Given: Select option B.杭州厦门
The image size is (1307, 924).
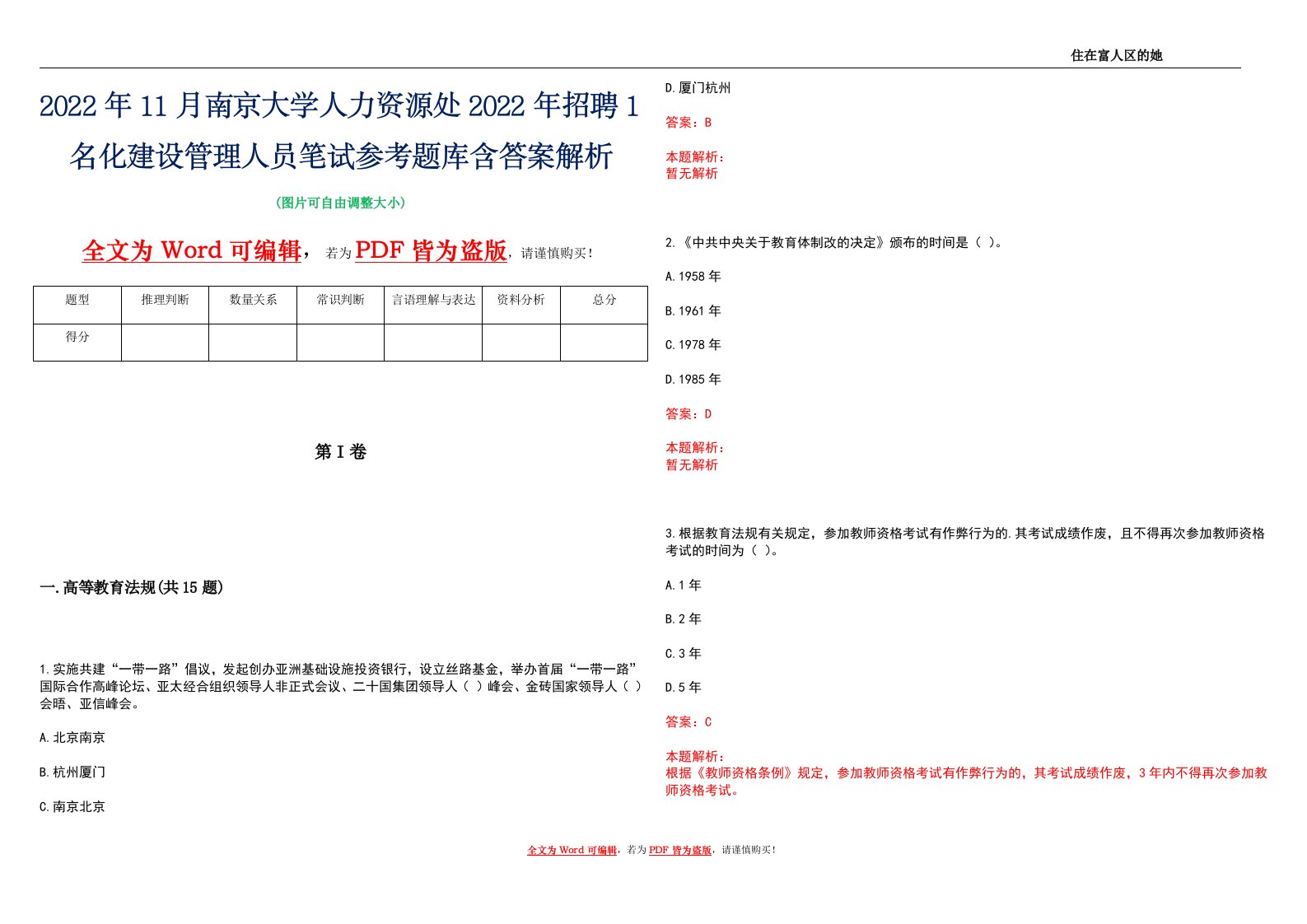Looking at the screenshot, I should pyautogui.click(x=72, y=772).
